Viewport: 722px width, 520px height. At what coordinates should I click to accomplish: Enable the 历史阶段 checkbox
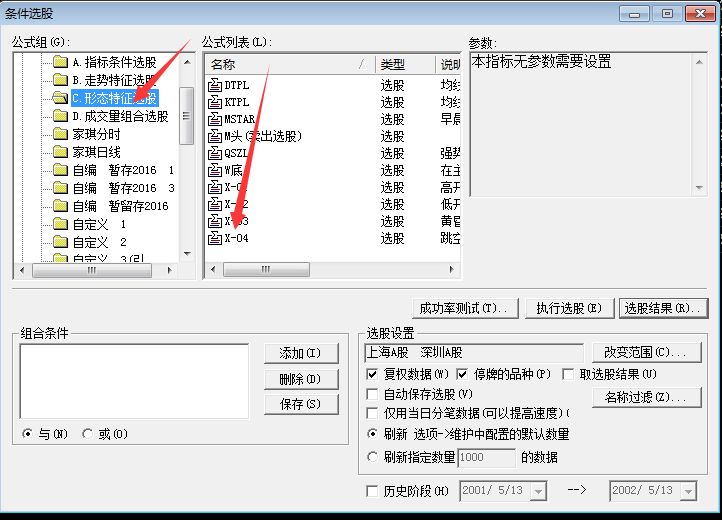(373, 491)
